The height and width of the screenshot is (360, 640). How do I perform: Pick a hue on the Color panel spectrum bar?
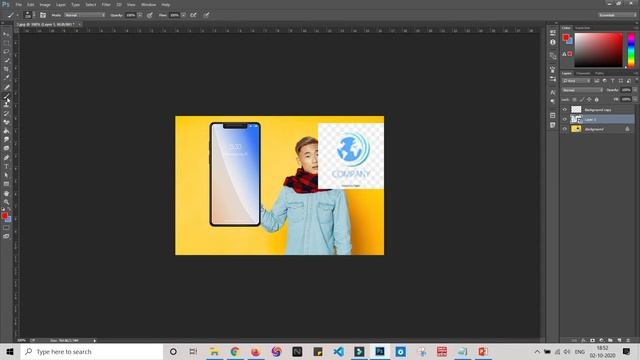(x=631, y=50)
